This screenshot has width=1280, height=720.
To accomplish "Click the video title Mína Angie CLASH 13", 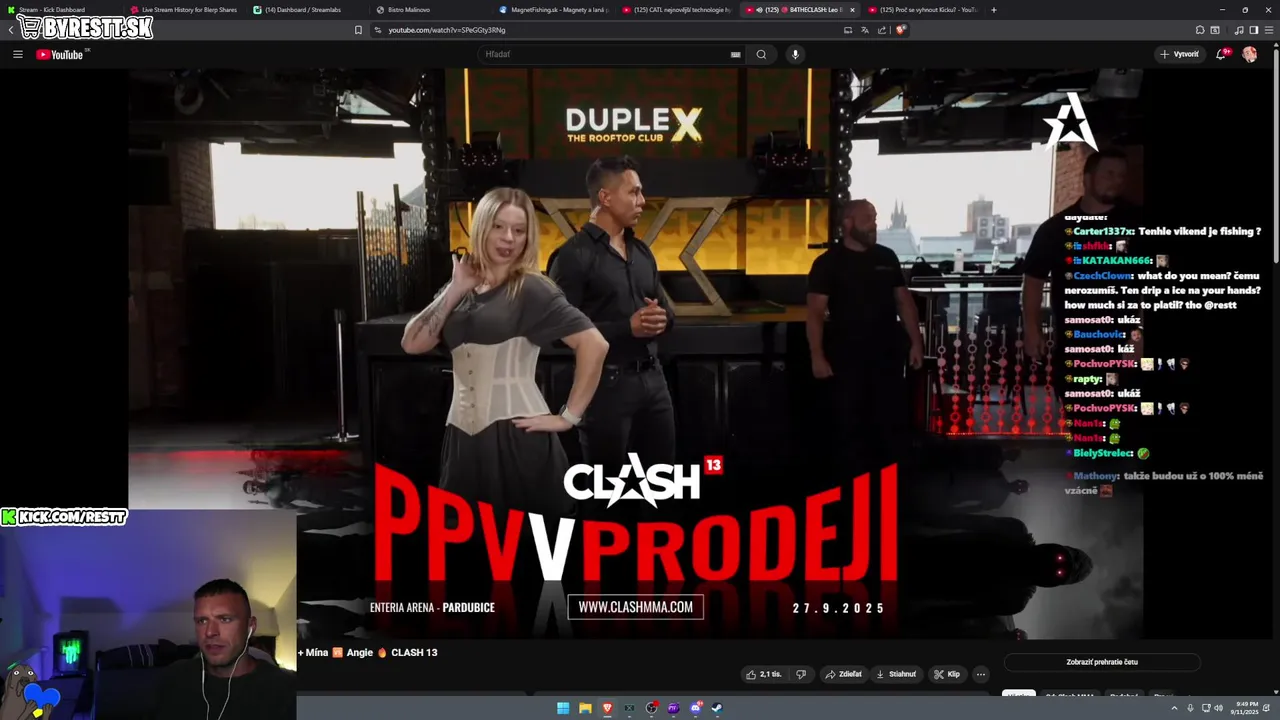I will point(368,652).
